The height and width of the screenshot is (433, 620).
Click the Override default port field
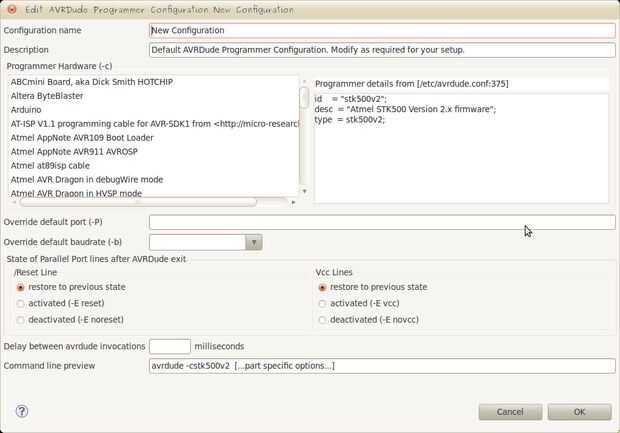coord(382,222)
